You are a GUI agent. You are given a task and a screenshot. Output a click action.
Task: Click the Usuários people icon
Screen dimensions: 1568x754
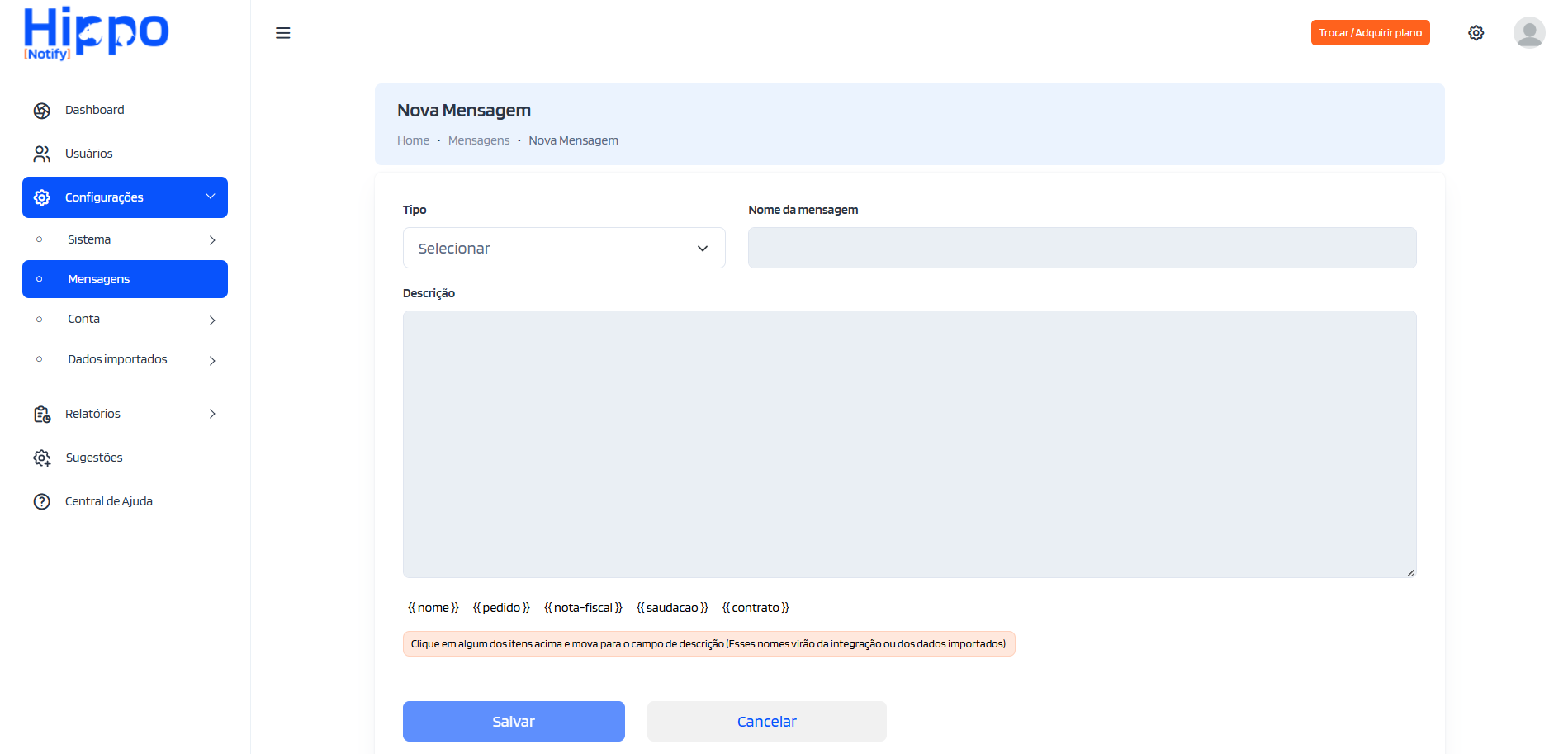coord(42,154)
